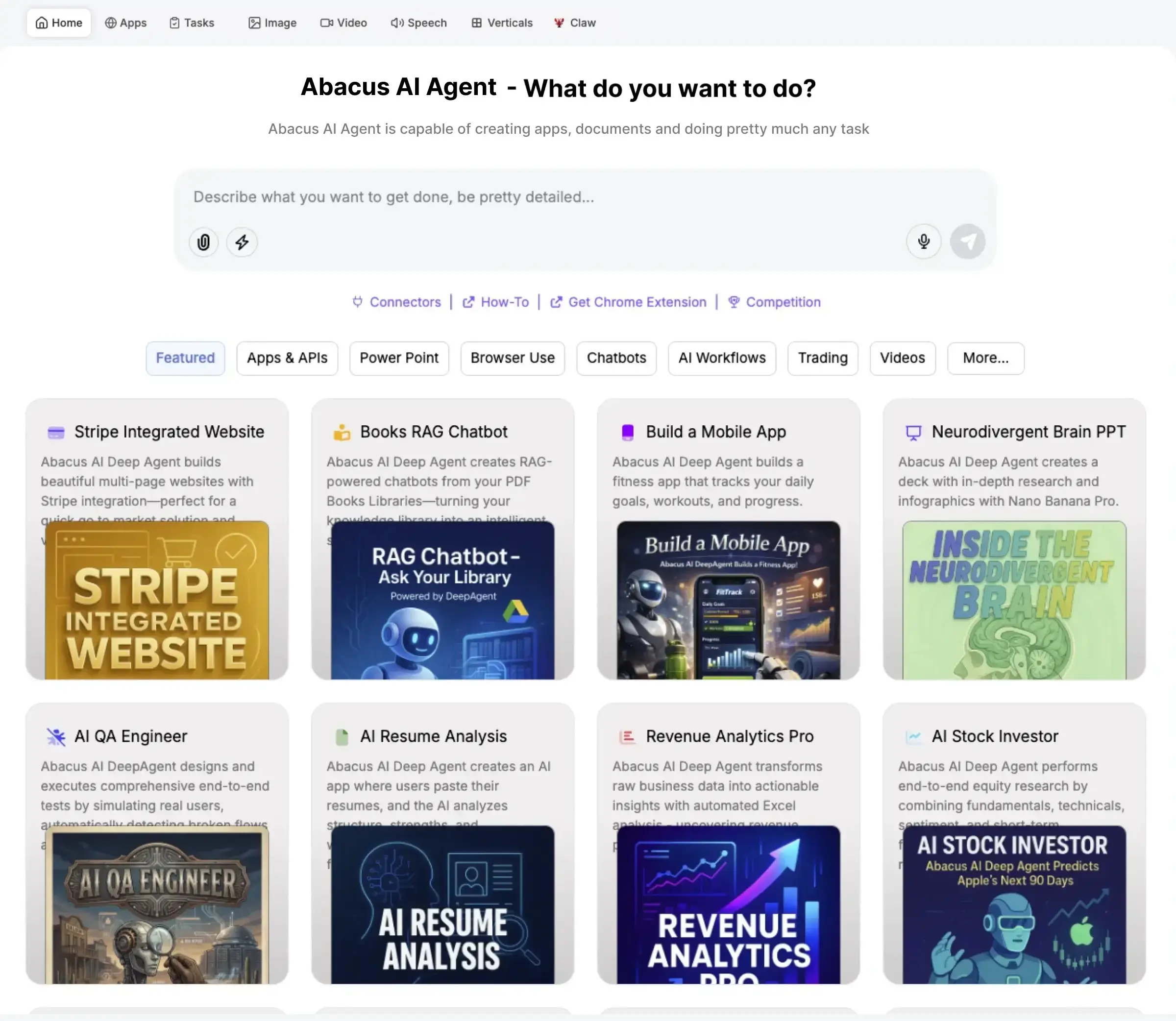Filter examples by Trading
The image size is (1176, 1021).
pos(822,358)
